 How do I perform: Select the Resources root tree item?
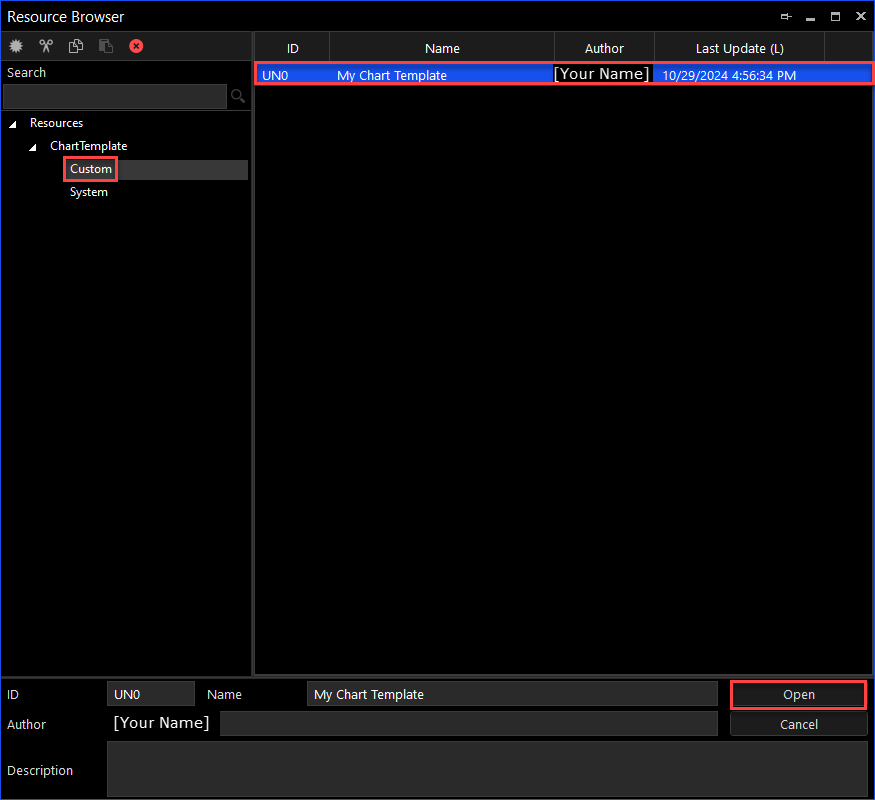tap(56, 123)
